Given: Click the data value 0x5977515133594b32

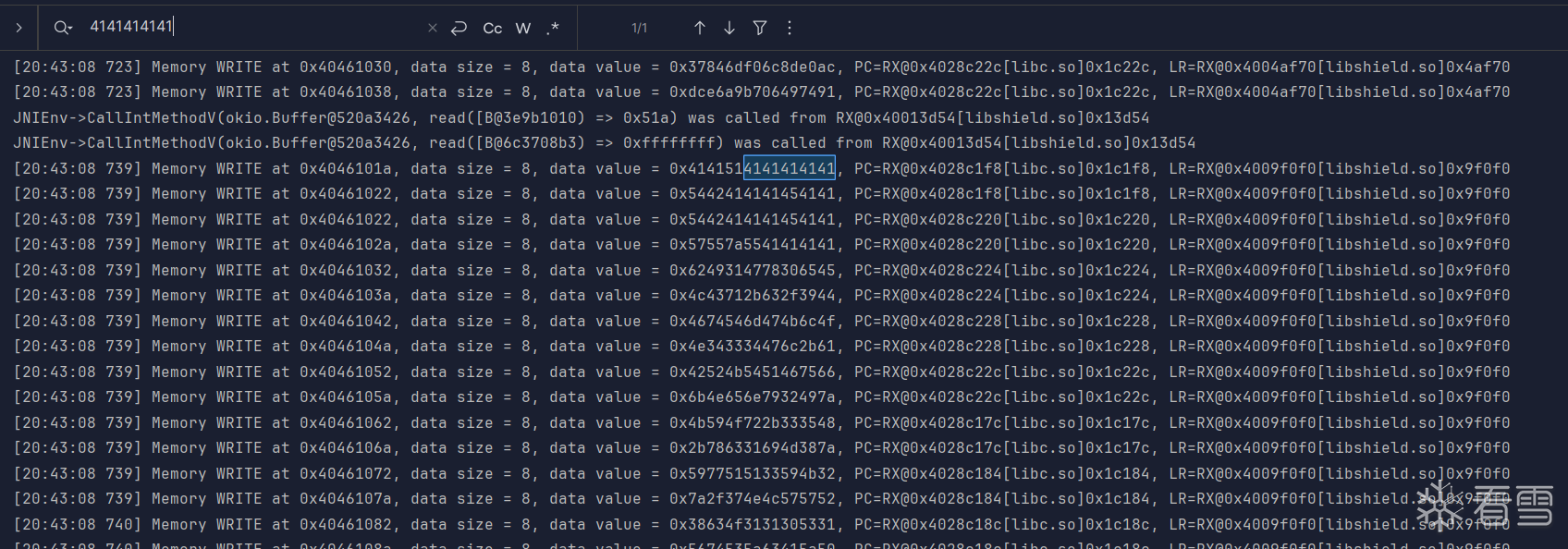Looking at the screenshot, I should [753, 473].
